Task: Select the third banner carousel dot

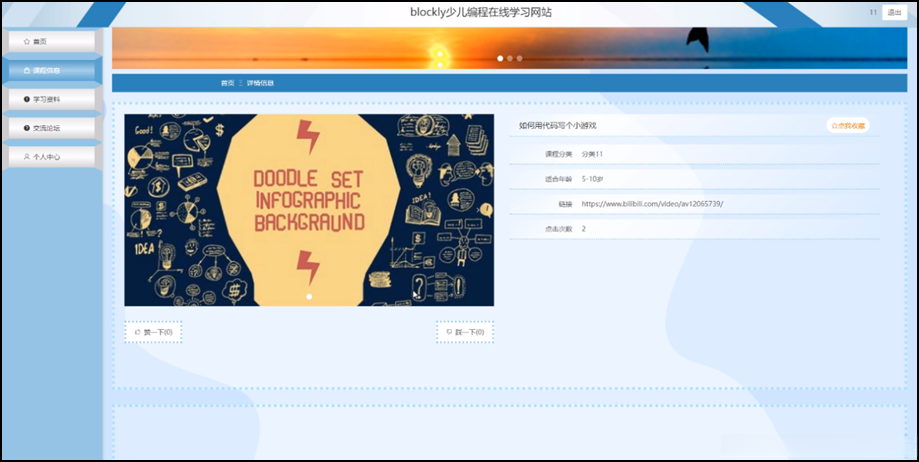Action: coord(519,59)
